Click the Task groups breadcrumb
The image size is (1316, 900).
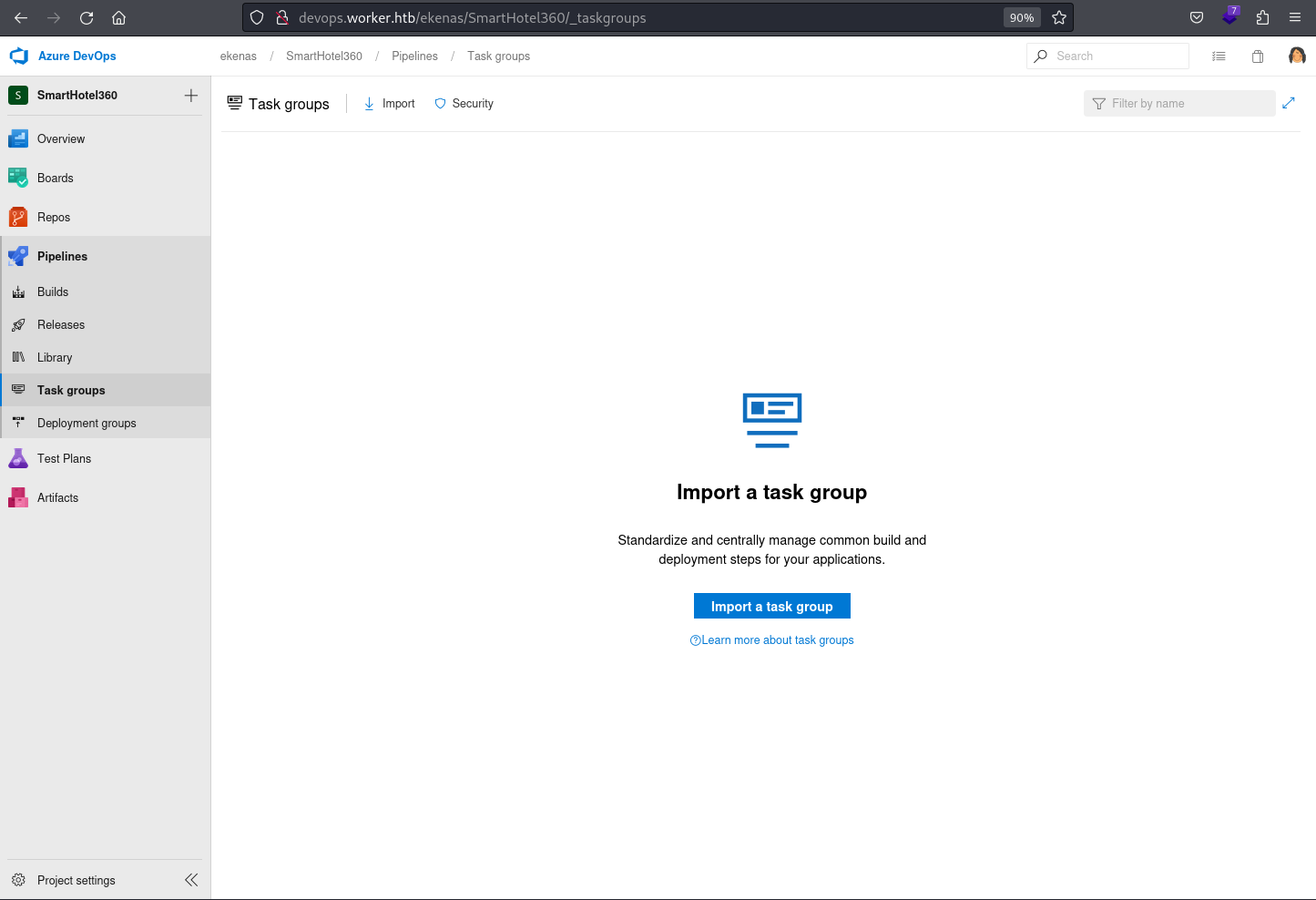click(x=499, y=56)
